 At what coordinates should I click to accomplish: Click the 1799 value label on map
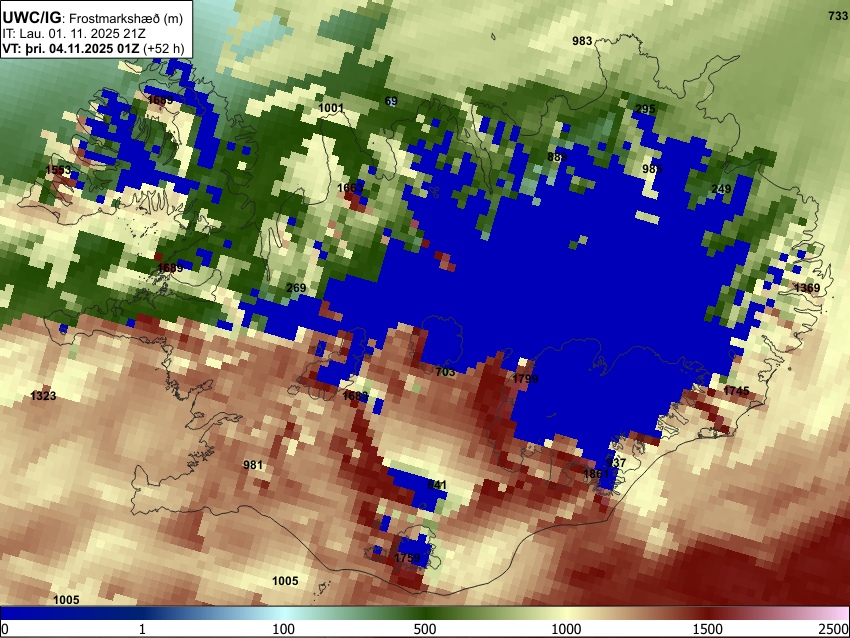click(525, 378)
